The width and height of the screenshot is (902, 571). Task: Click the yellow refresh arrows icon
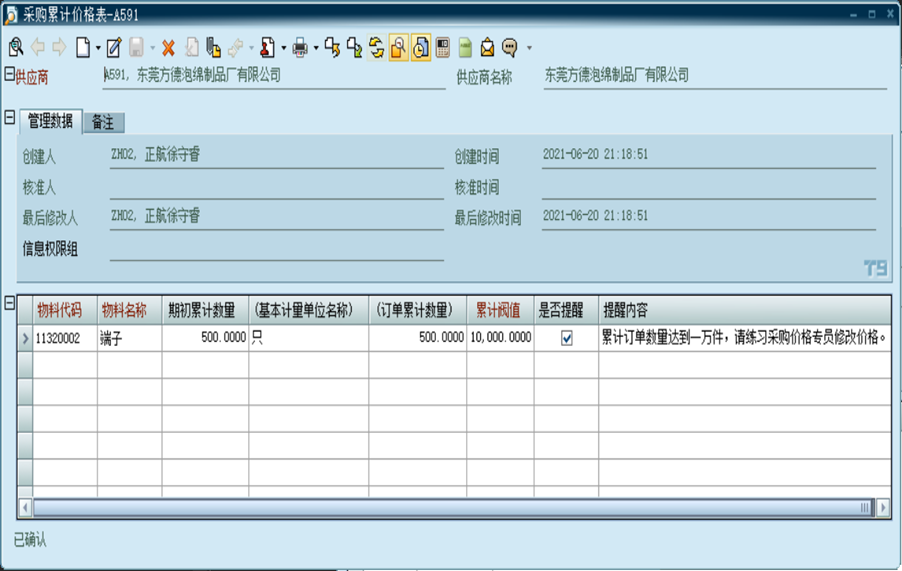pyautogui.click(x=376, y=47)
